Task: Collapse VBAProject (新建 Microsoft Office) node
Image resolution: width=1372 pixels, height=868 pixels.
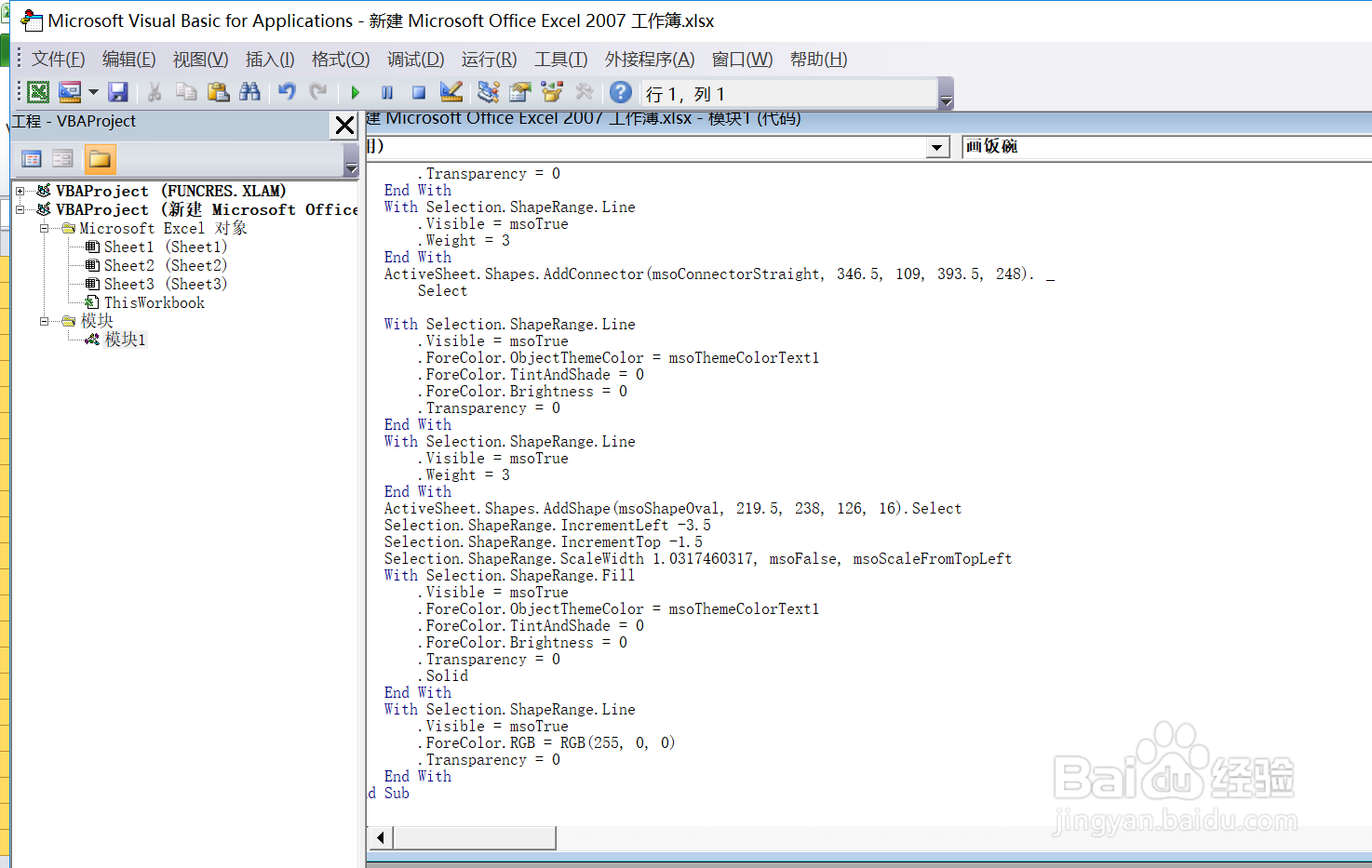Action: [x=20, y=209]
